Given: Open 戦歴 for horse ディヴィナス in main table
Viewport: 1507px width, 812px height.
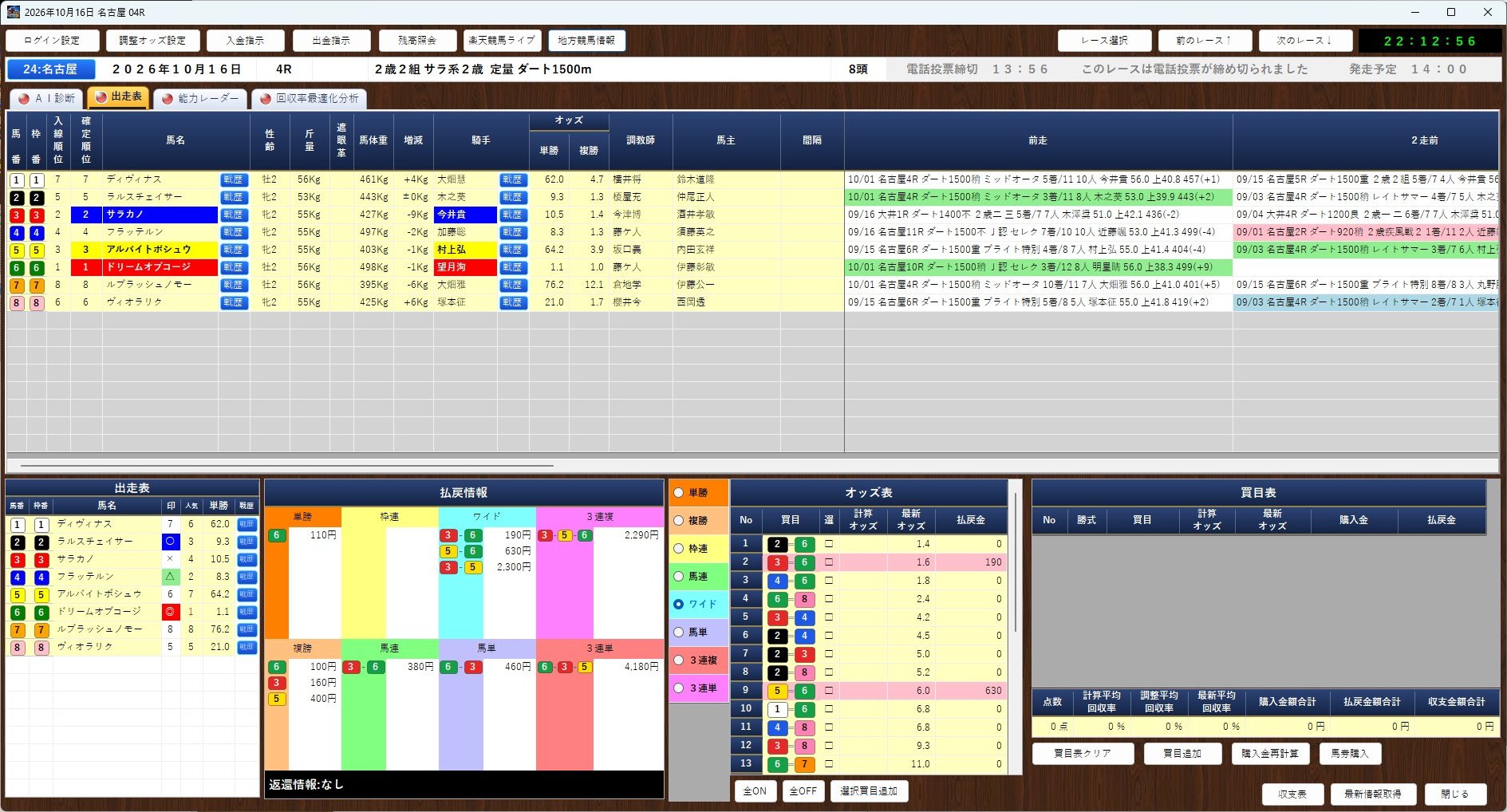Looking at the screenshot, I should click(233, 179).
